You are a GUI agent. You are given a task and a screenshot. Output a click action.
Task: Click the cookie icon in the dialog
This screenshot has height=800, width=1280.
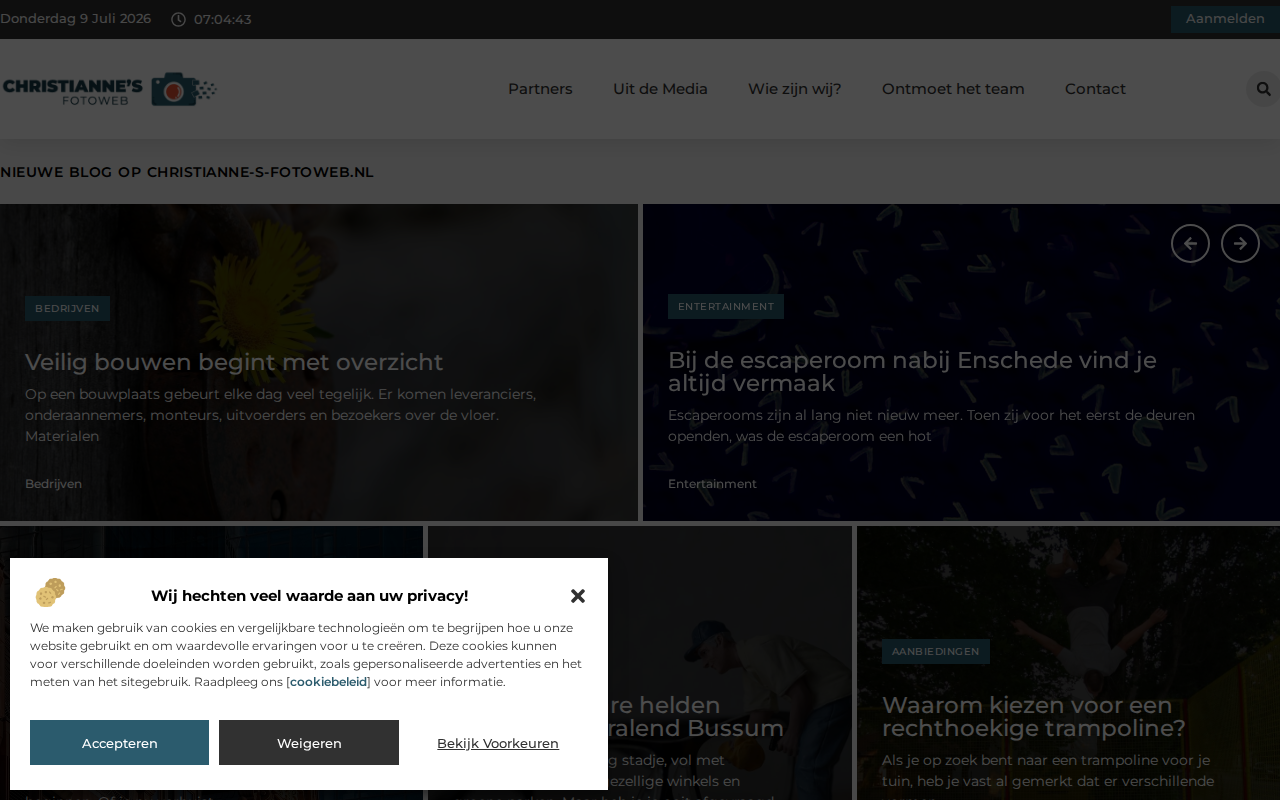click(x=50, y=593)
